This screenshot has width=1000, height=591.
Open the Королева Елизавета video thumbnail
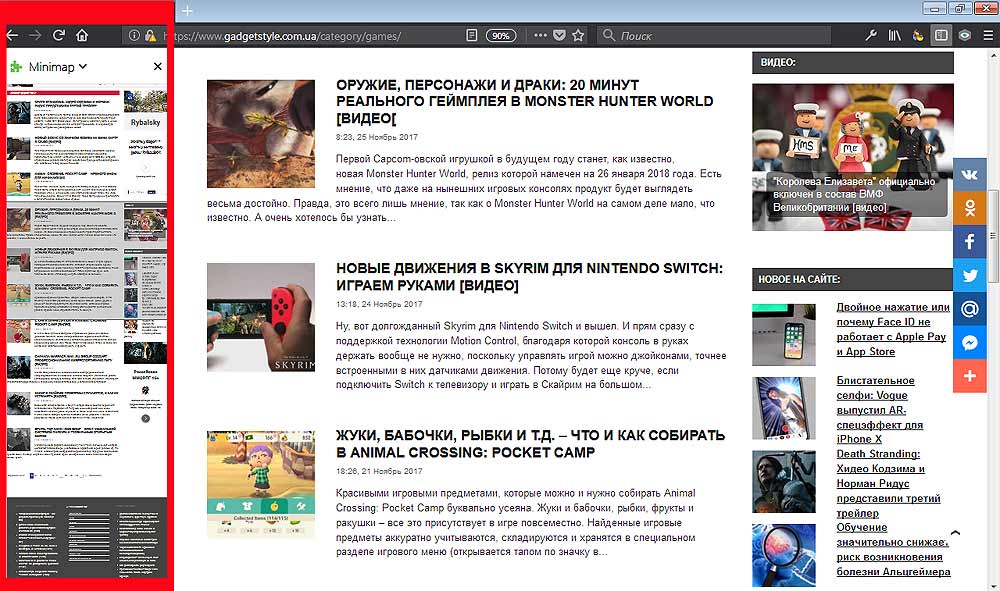pyautogui.click(x=853, y=157)
